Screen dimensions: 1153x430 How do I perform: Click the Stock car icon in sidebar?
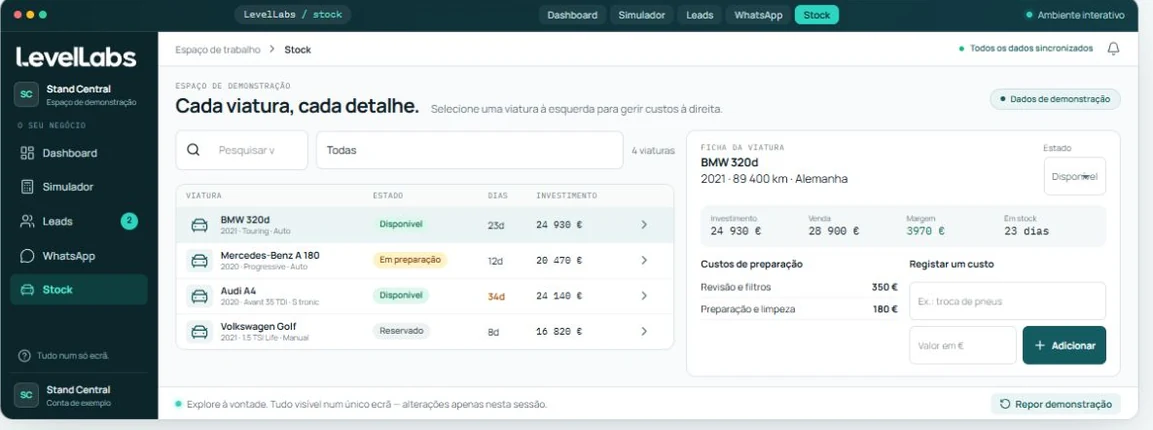(27, 290)
